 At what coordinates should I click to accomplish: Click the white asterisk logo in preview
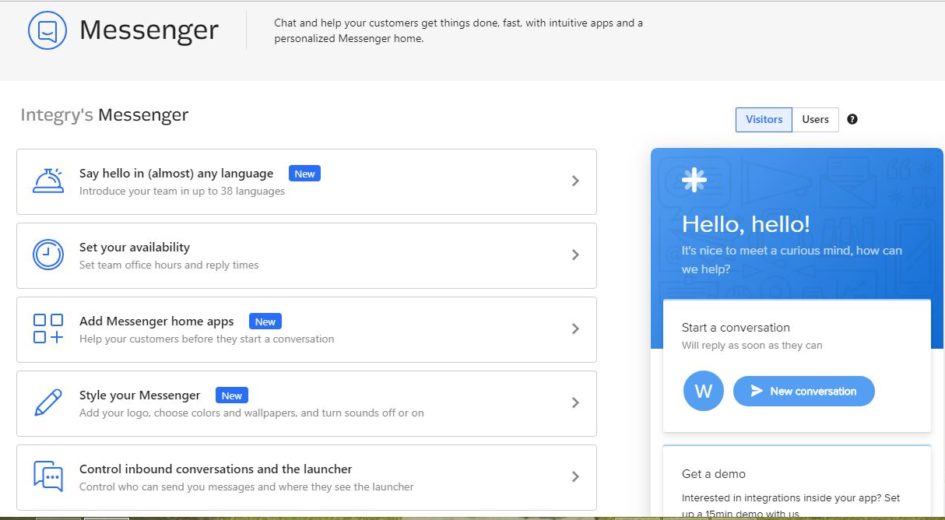pyautogui.click(x=694, y=180)
